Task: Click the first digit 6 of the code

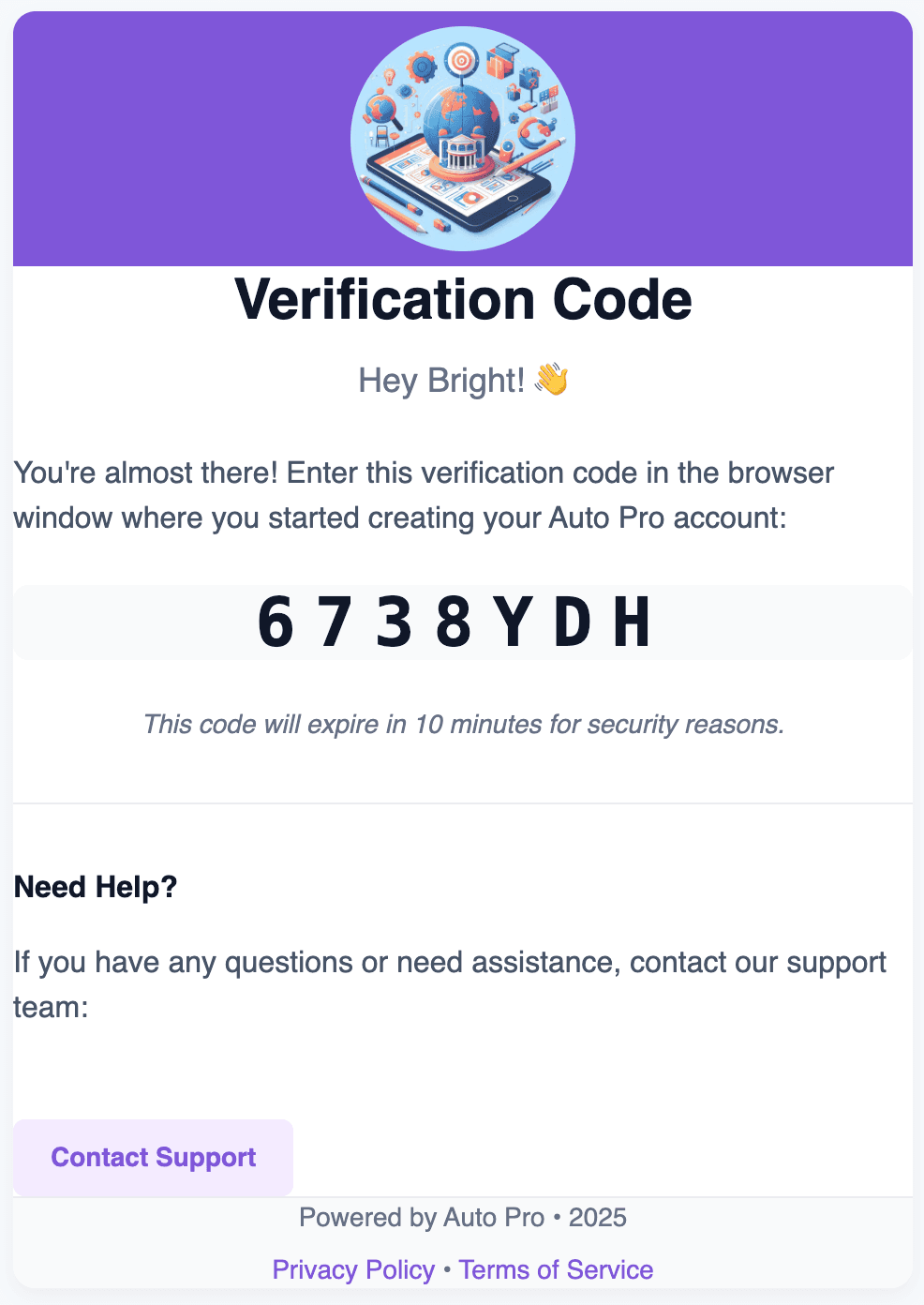Action: [276, 622]
